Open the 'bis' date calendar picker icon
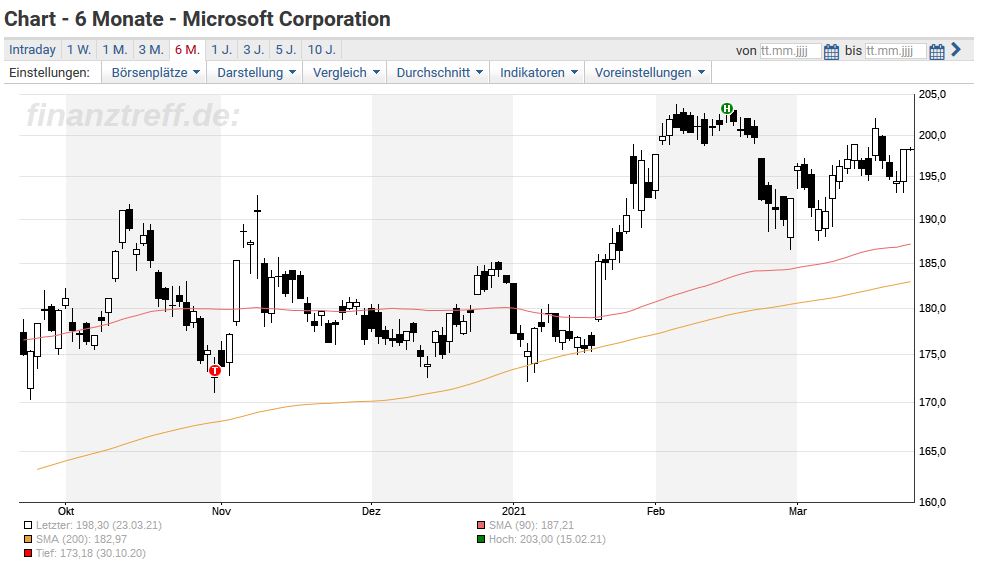The height and width of the screenshot is (572, 981). [x=937, y=51]
